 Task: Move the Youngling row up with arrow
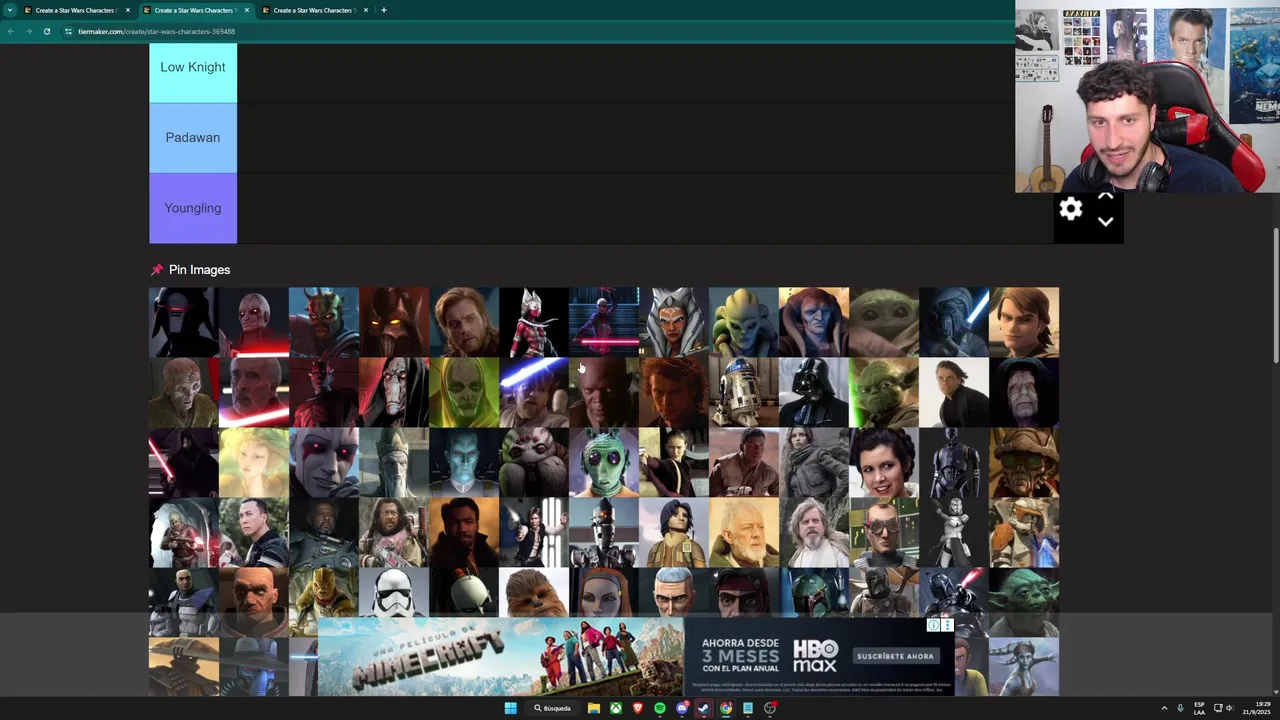1105,197
